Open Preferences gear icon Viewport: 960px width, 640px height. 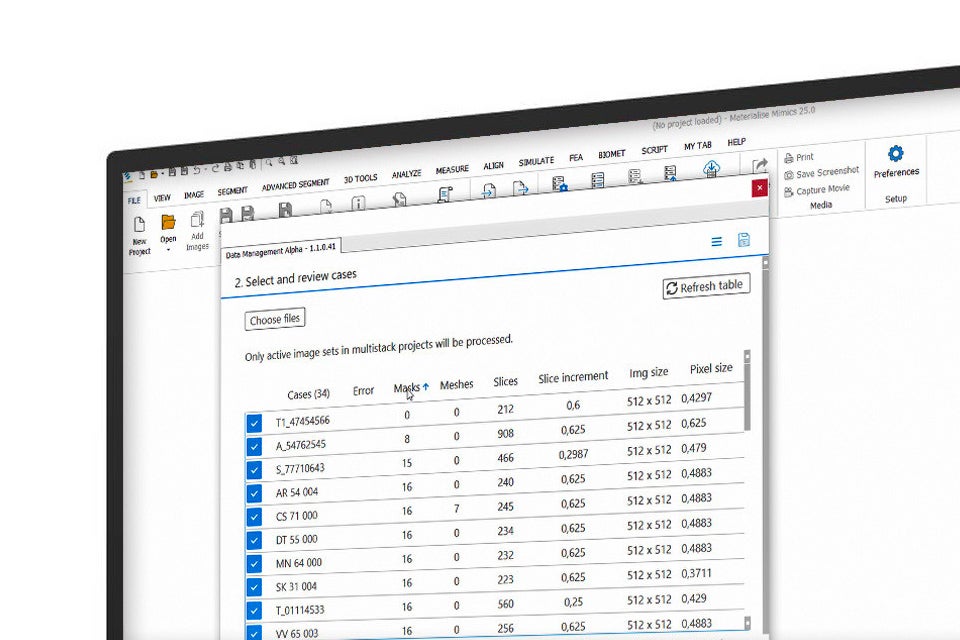click(895, 154)
